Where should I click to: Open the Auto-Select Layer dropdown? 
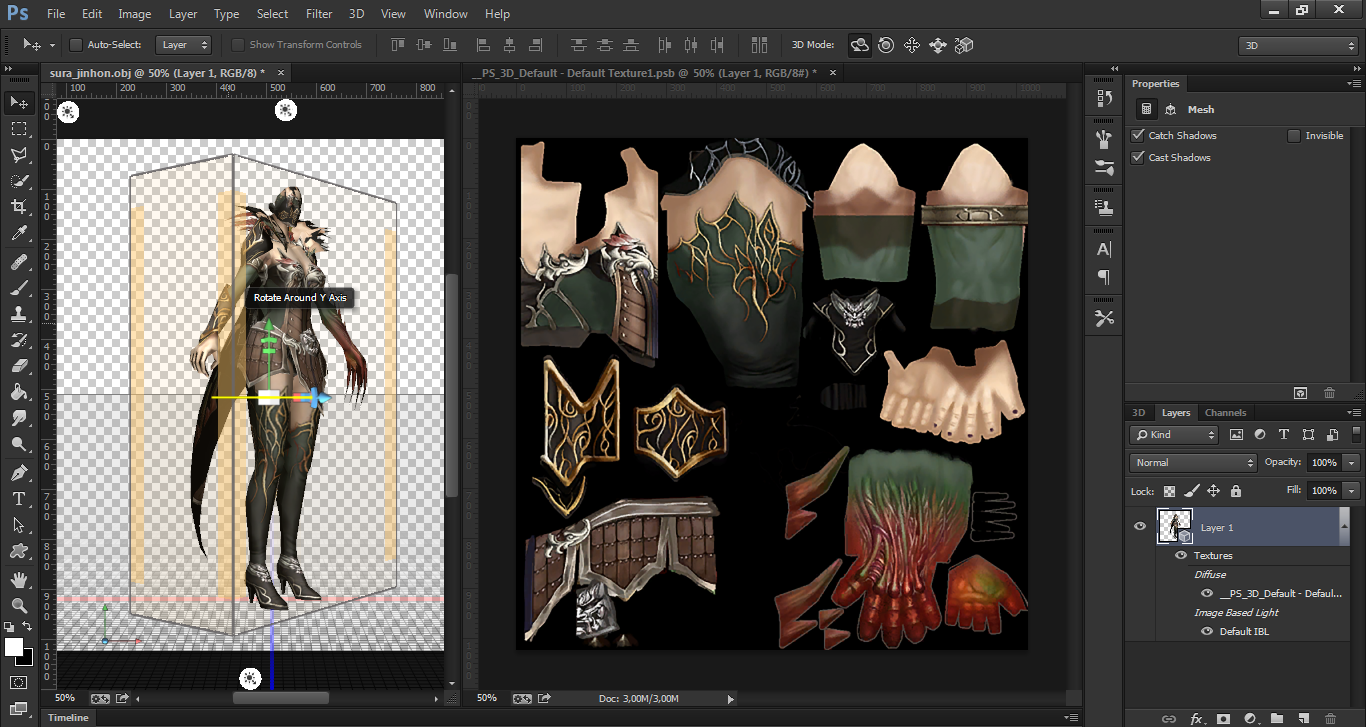[185, 45]
